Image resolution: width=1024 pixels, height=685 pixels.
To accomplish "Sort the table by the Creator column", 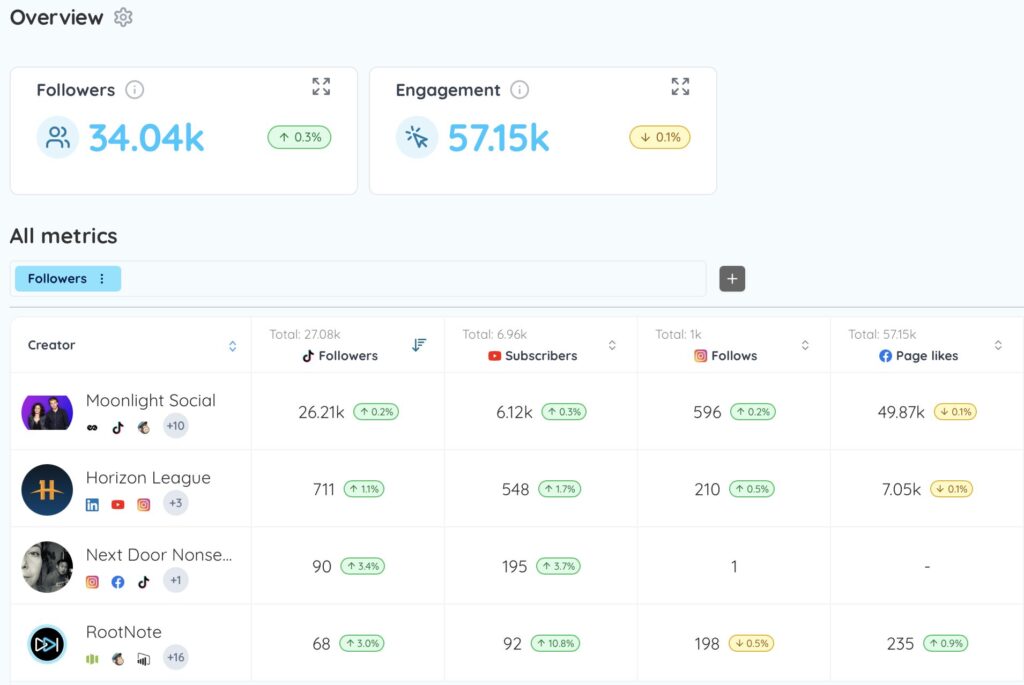I will 232,344.
